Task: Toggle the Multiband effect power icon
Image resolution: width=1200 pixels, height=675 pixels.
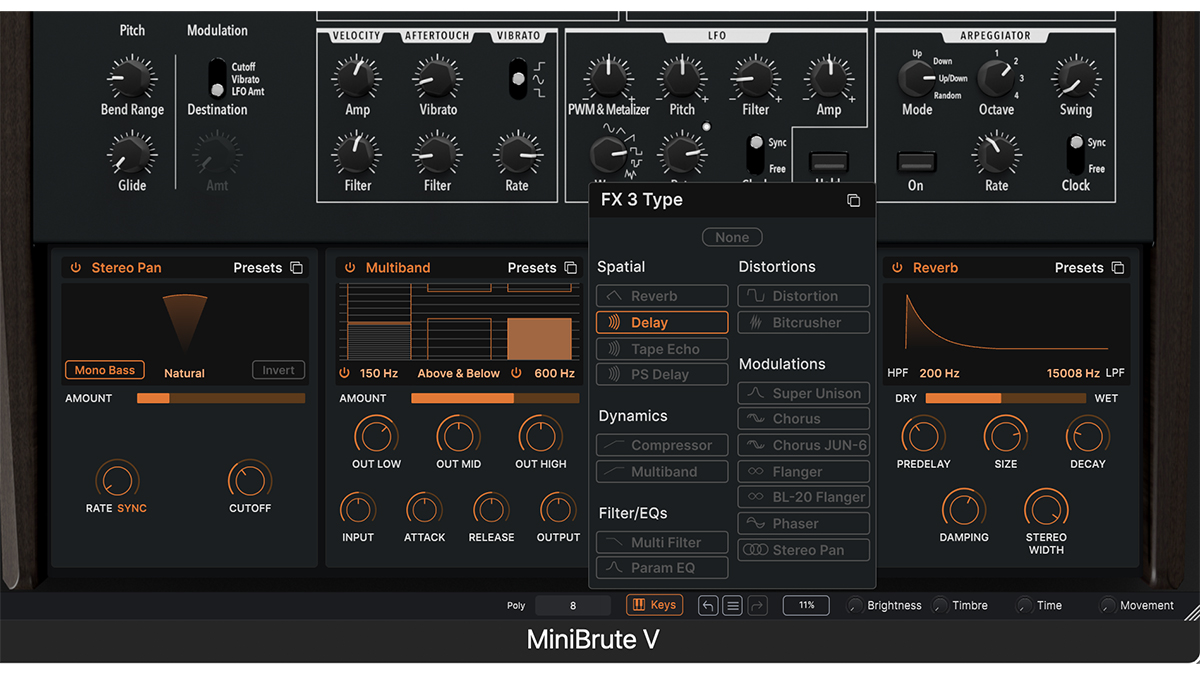Action: coord(350,268)
